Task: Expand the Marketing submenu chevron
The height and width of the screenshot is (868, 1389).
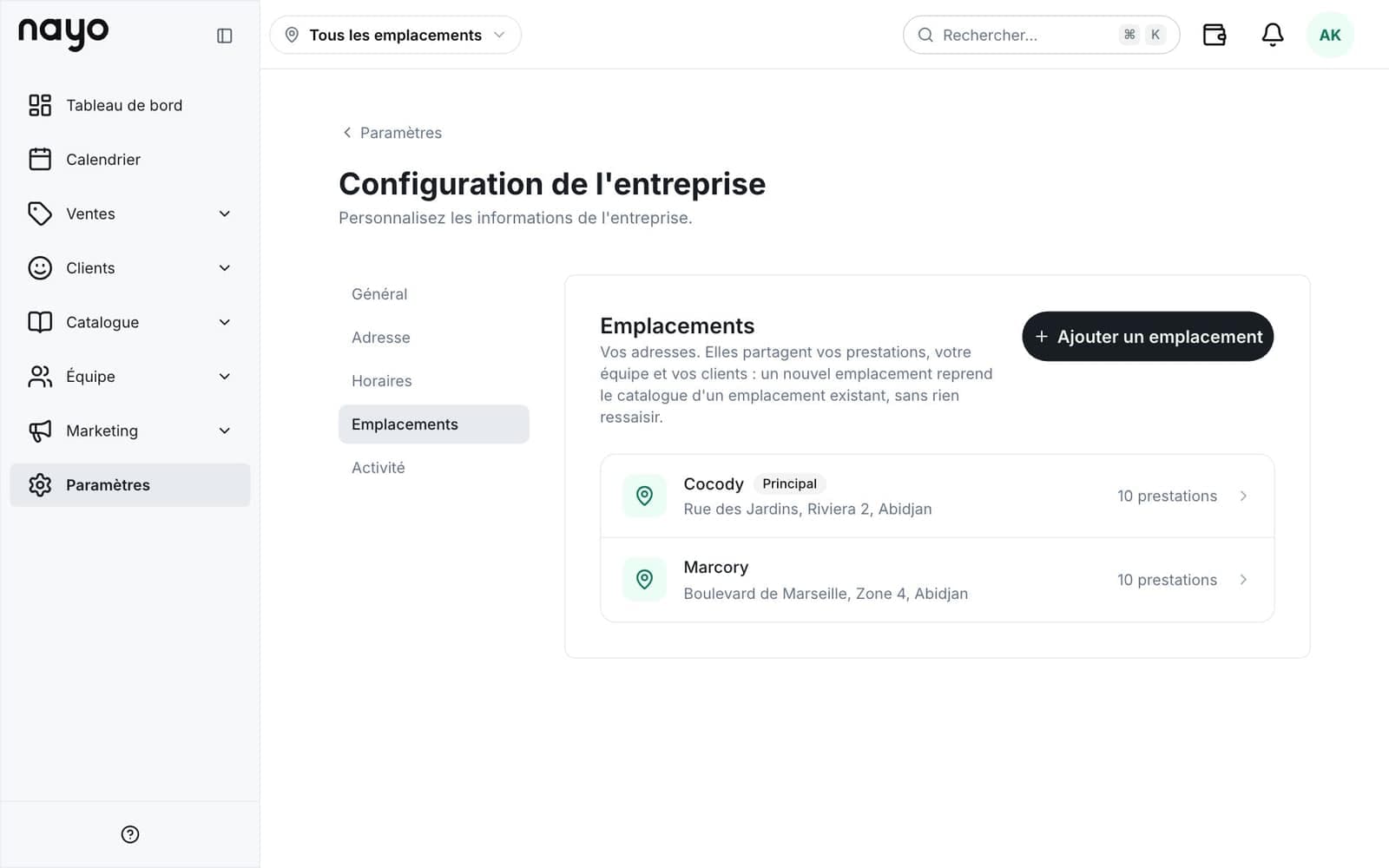Action: [224, 431]
